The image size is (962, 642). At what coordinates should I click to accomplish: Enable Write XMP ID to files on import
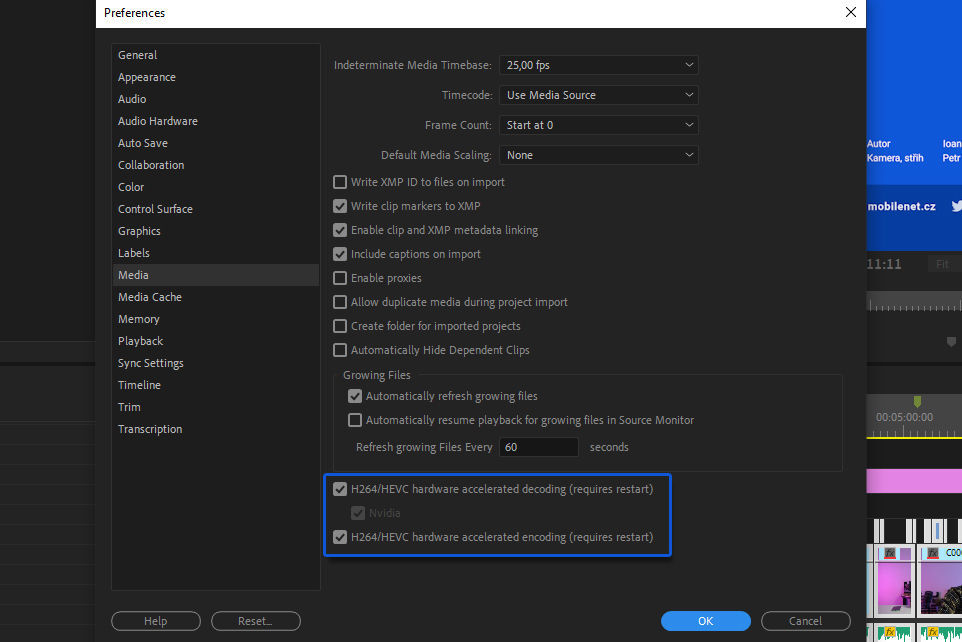click(340, 182)
